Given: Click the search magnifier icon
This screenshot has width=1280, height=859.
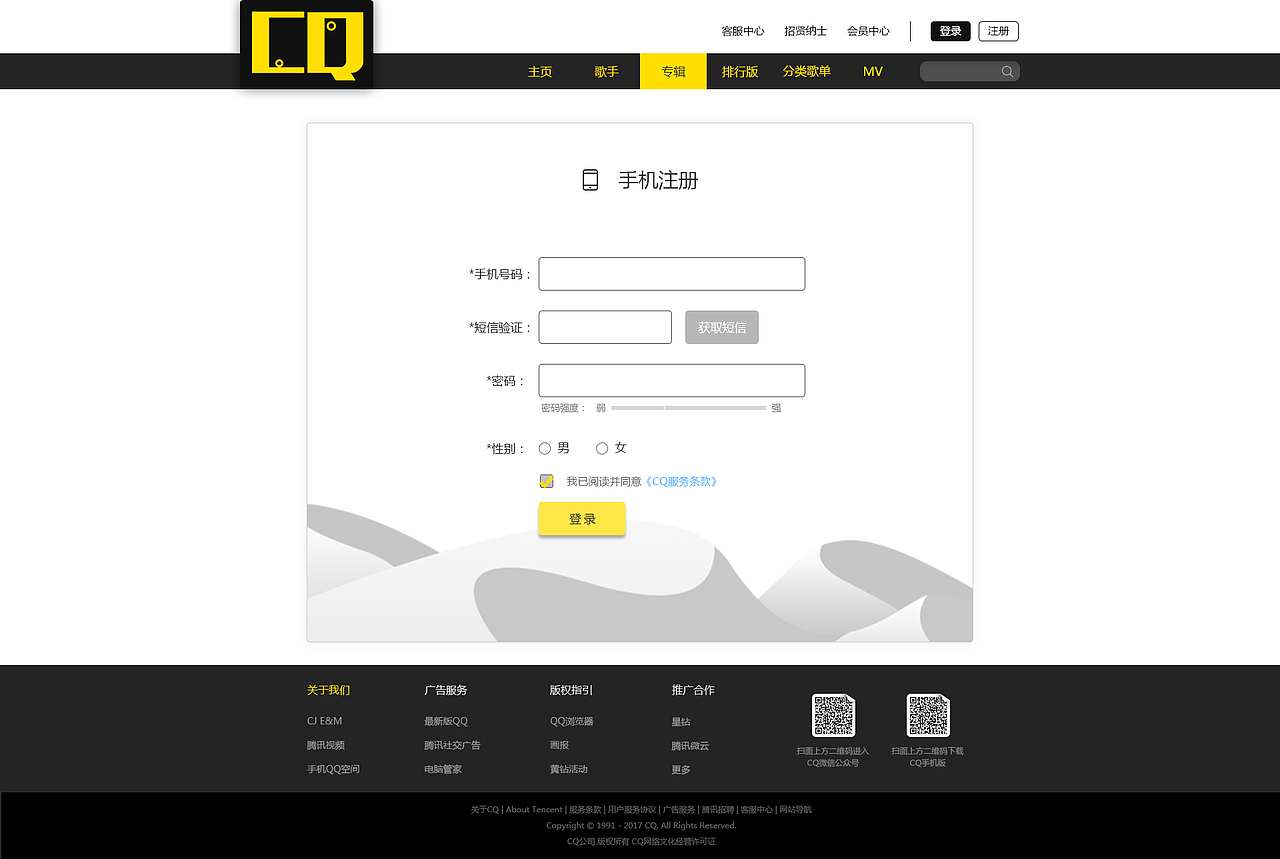Looking at the screenshot, I should 1007,71.
